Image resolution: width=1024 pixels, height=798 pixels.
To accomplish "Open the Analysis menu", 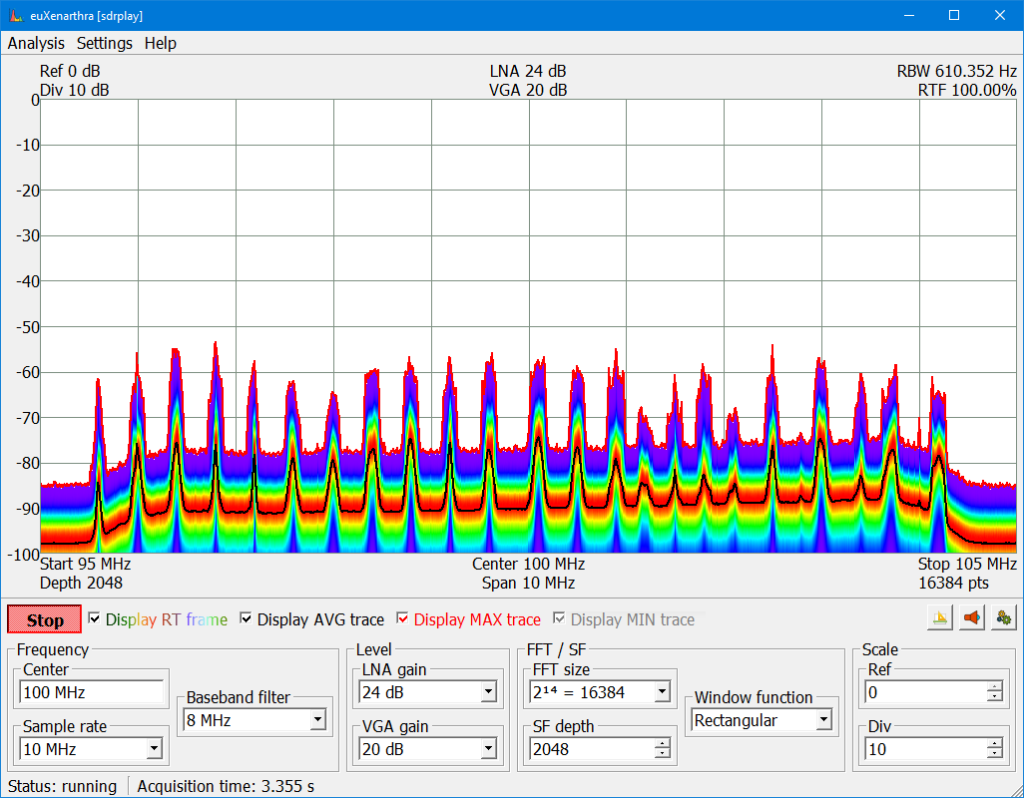I will click(x=36, y=43).
